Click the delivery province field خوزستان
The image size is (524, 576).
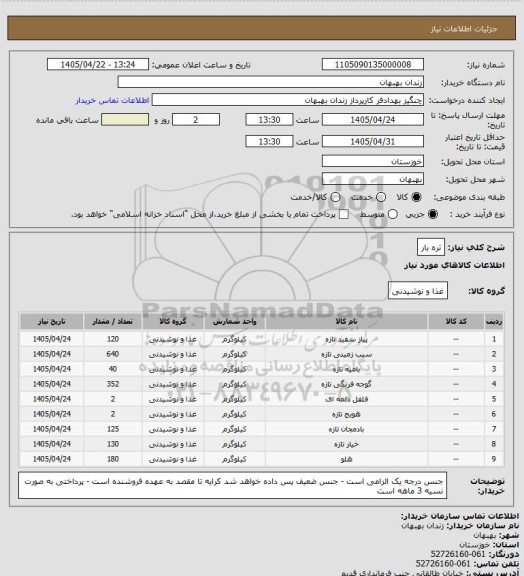(373, 161)
